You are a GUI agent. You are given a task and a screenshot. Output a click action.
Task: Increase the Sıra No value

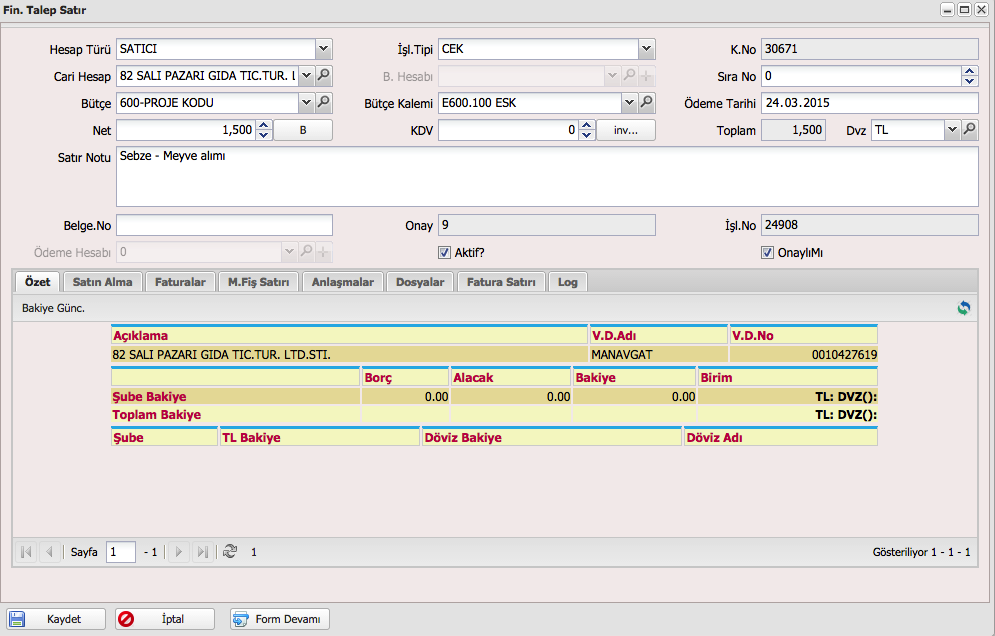point(970,71)
